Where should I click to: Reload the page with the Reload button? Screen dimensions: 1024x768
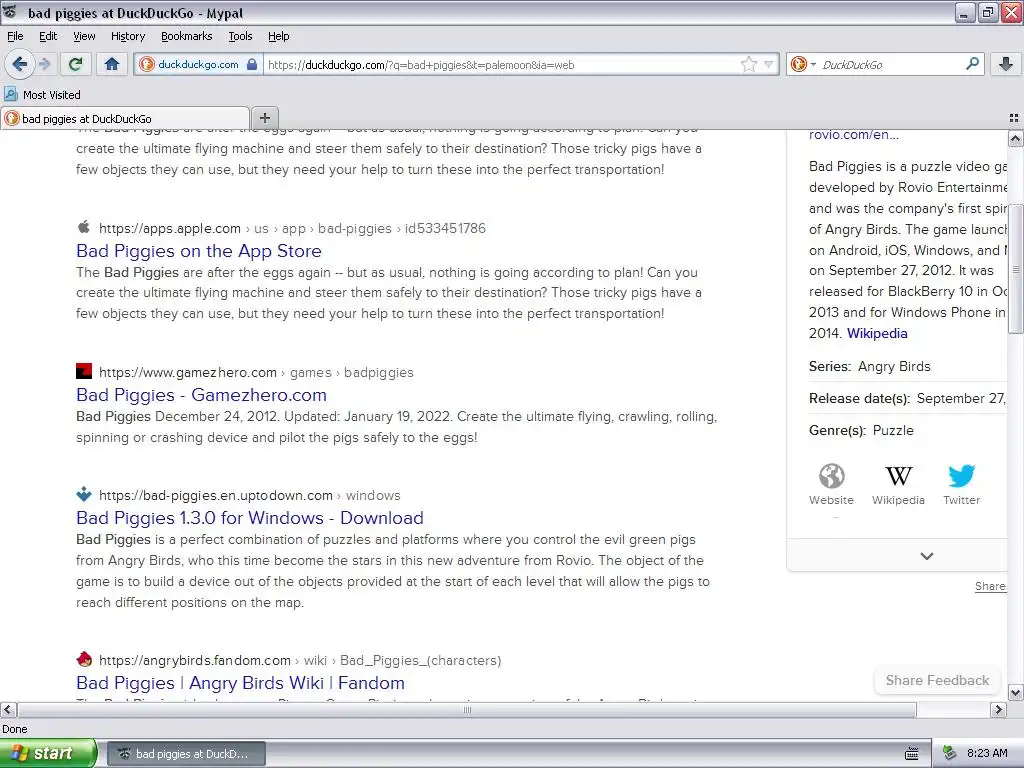pos(76,64)
